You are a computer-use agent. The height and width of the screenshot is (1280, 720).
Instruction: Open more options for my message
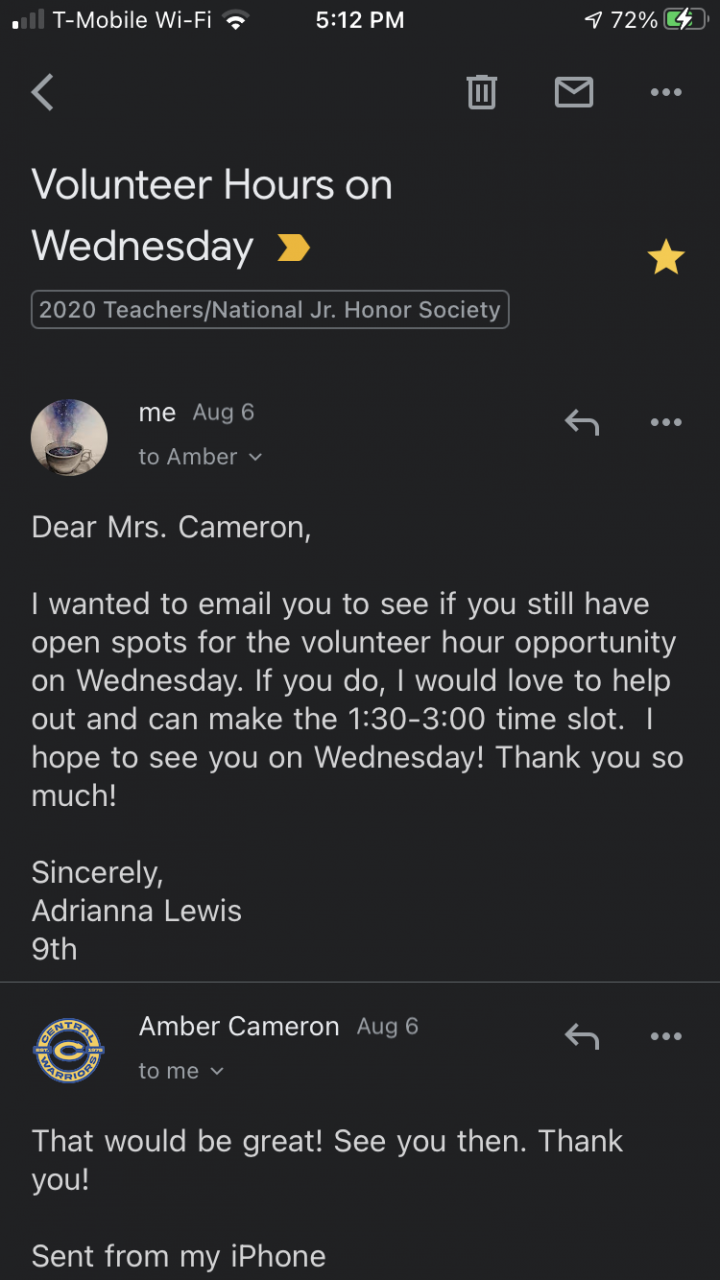coord(665,423)
